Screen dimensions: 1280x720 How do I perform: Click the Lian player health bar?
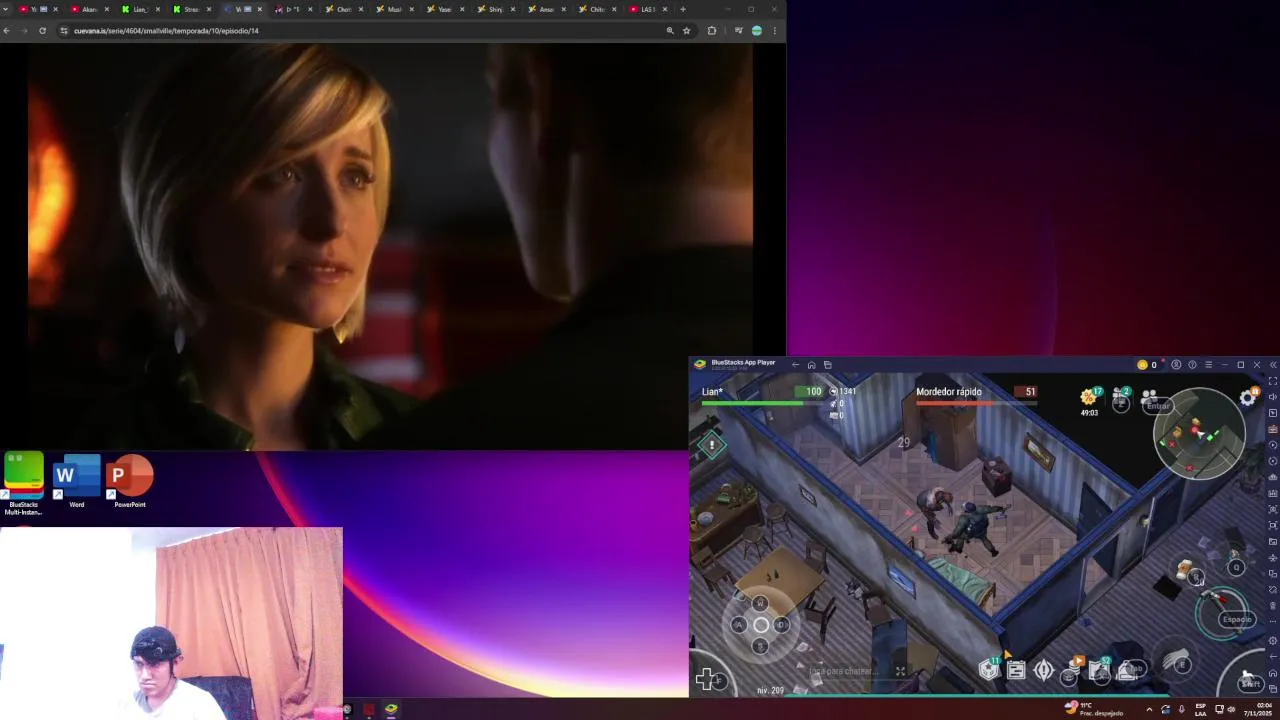tap(762, 403)
